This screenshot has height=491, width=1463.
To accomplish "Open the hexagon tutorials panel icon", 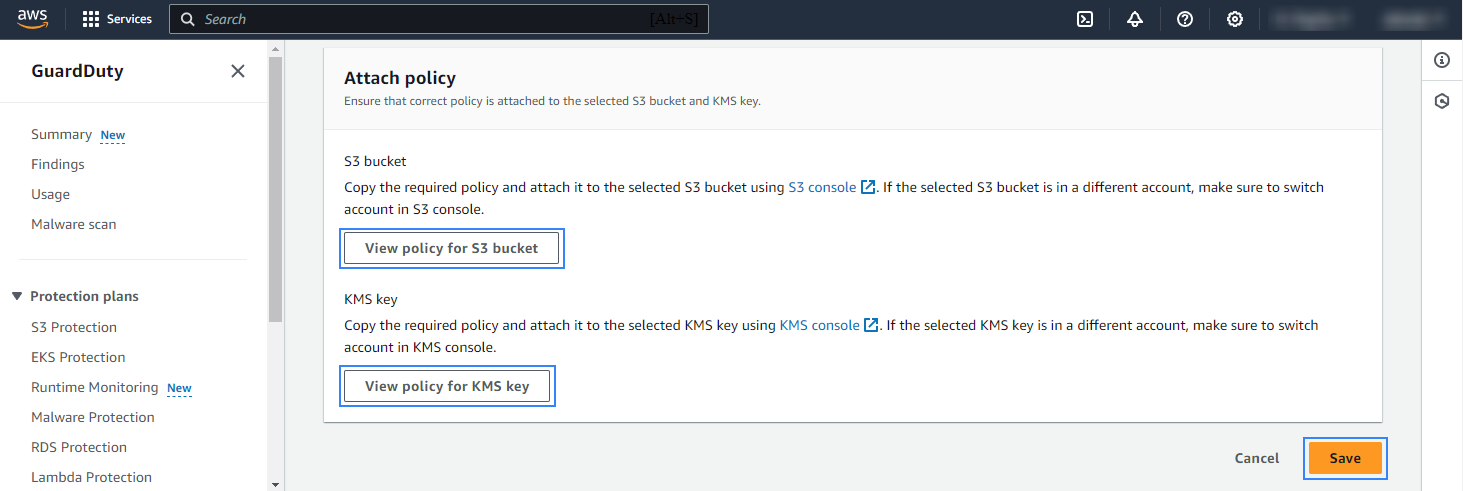I will click(x=1442, y=101).
